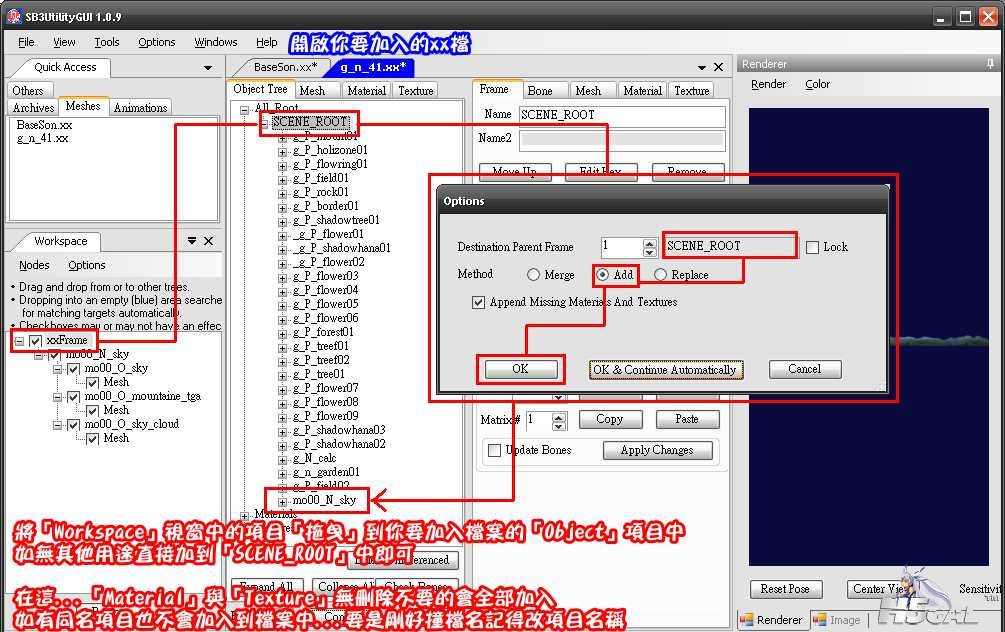Open the Workspace panel window-position arrow

pos(192,241)
